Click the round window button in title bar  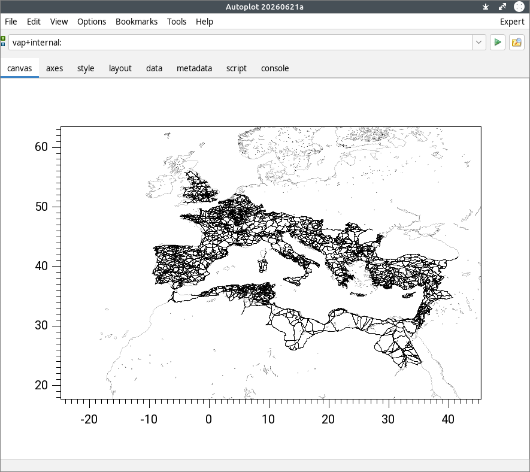pyautogui.click(x=519, y=7)
